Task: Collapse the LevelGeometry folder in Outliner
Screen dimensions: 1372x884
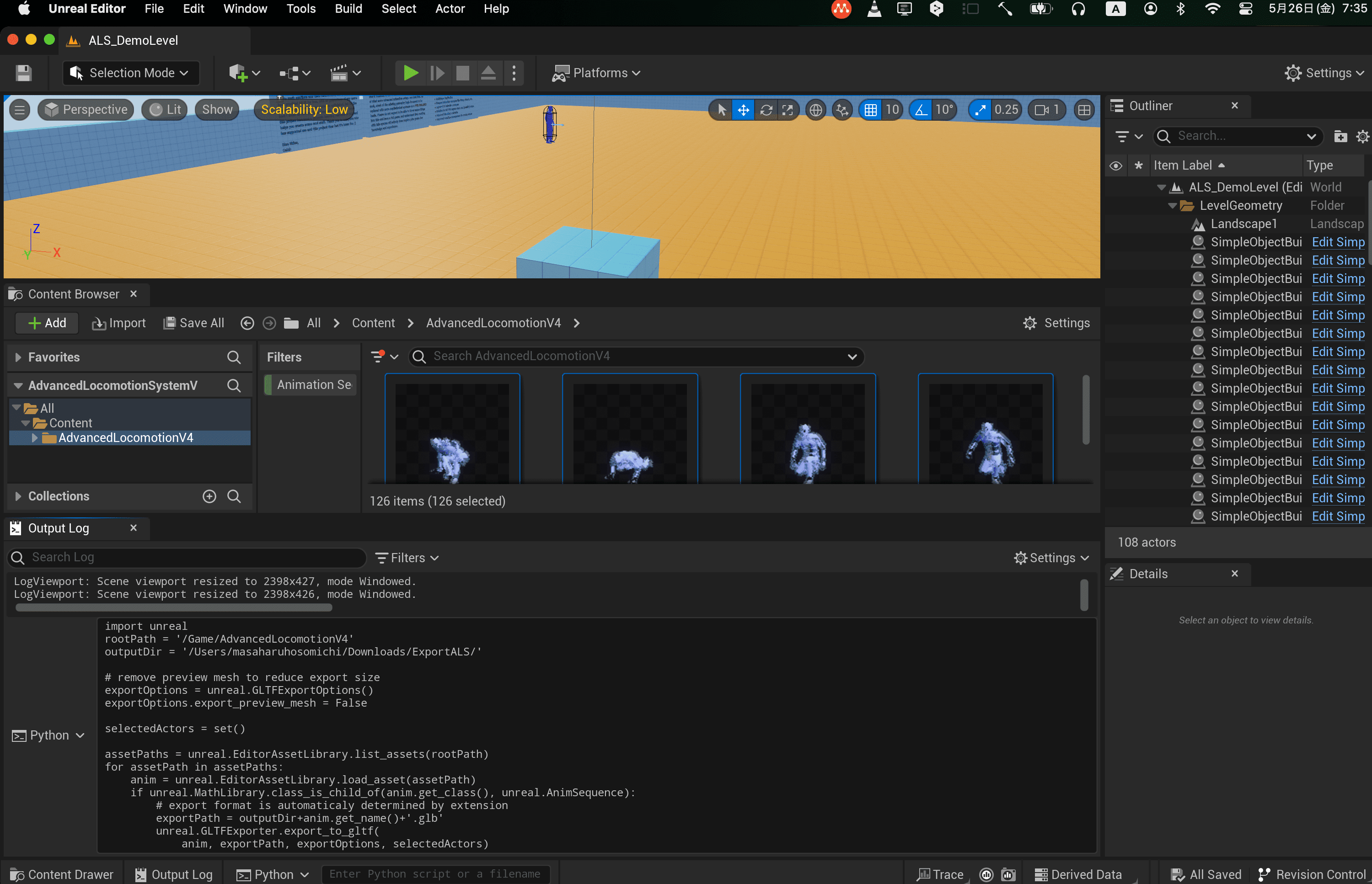Action: (1172, 206)
